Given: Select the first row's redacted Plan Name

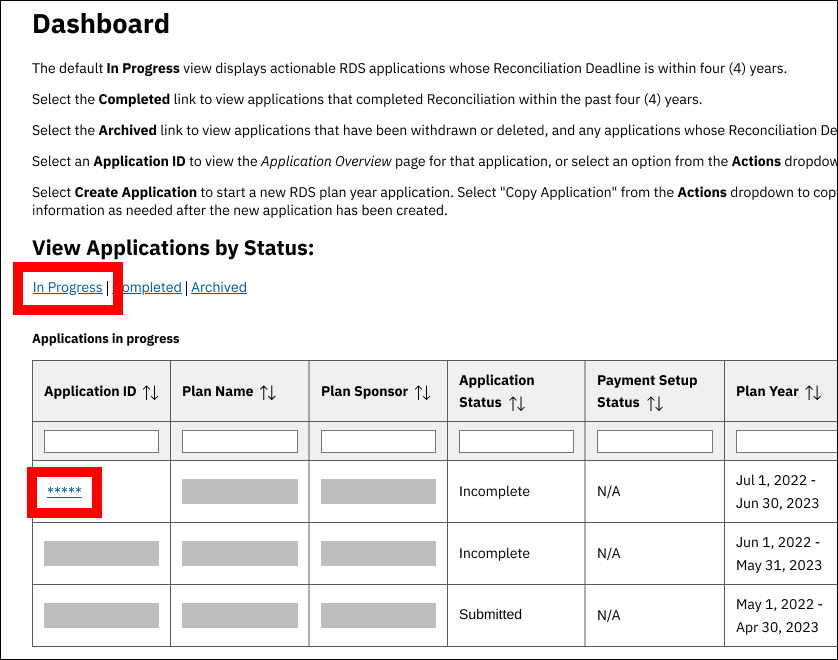Looking at the screenshot, I should click(x=240, y=491).
